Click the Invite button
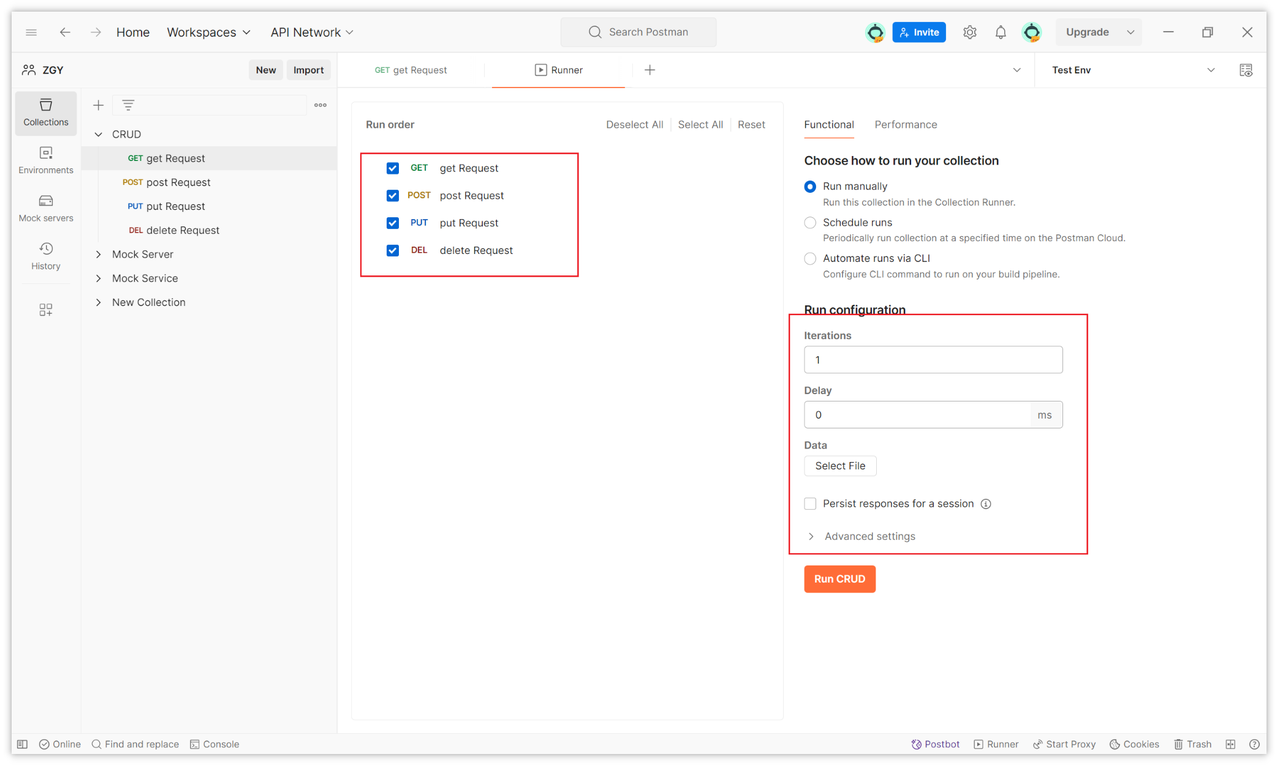The image size is (1280, 765). [919, 32]
